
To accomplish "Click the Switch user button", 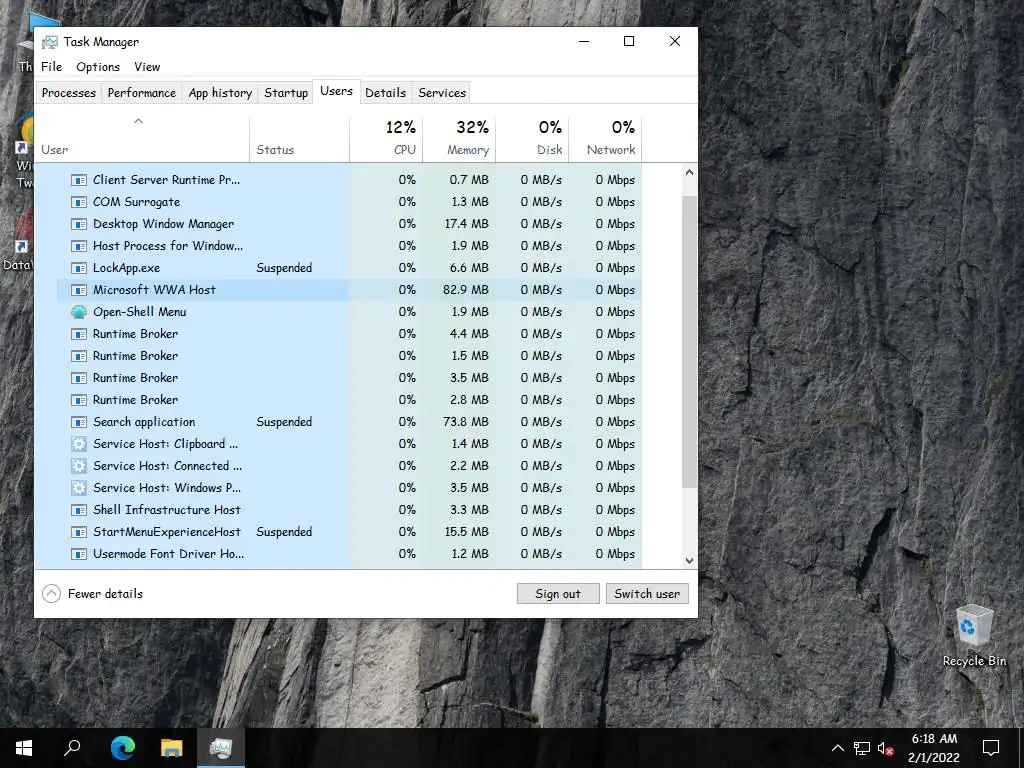I will tap(647, 594).
